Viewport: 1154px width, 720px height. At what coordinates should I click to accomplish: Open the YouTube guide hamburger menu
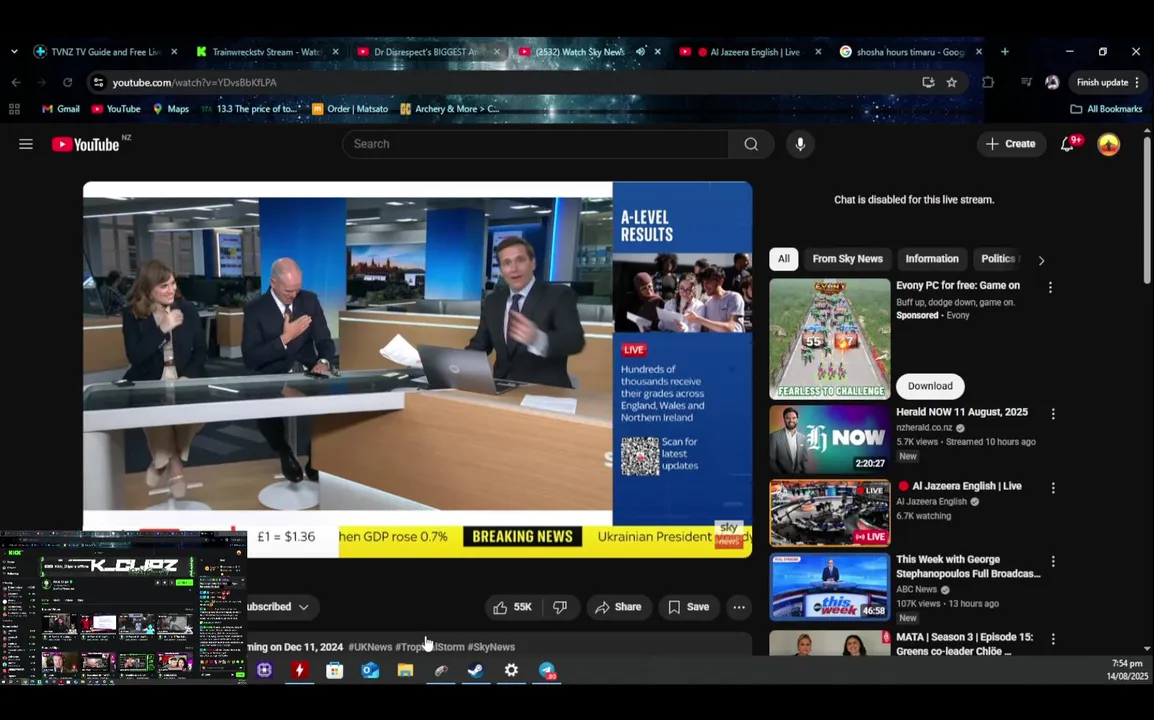pos(26,144)
